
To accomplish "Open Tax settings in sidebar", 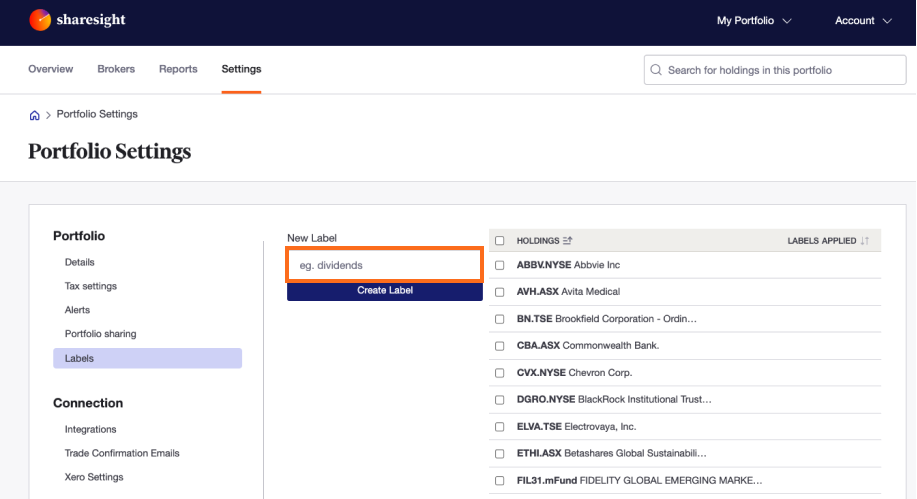I will pyautogui.click(x=91, y=286).
